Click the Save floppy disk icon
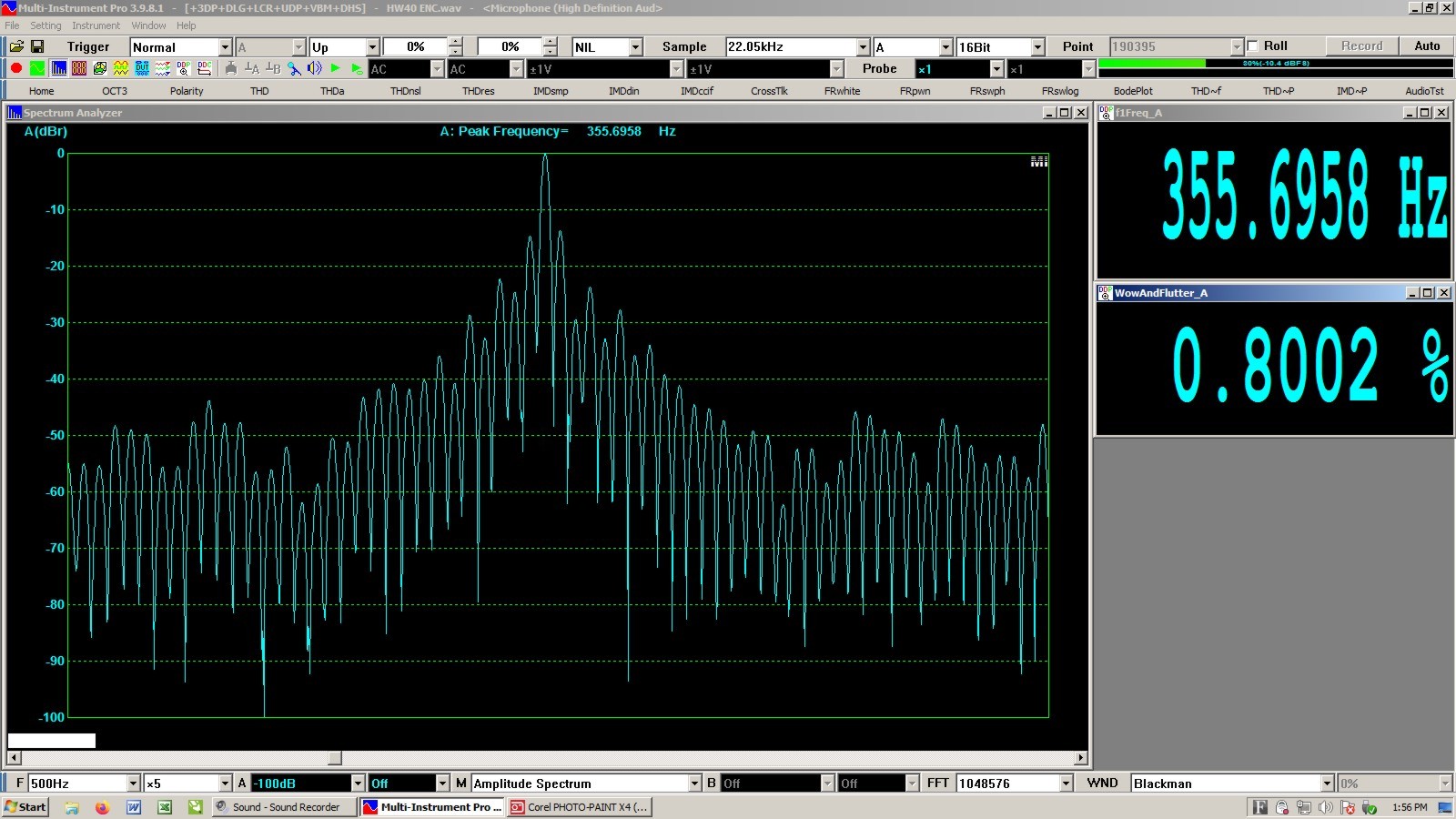Viewport: 1456px width, 819px height. pos(37,46)
